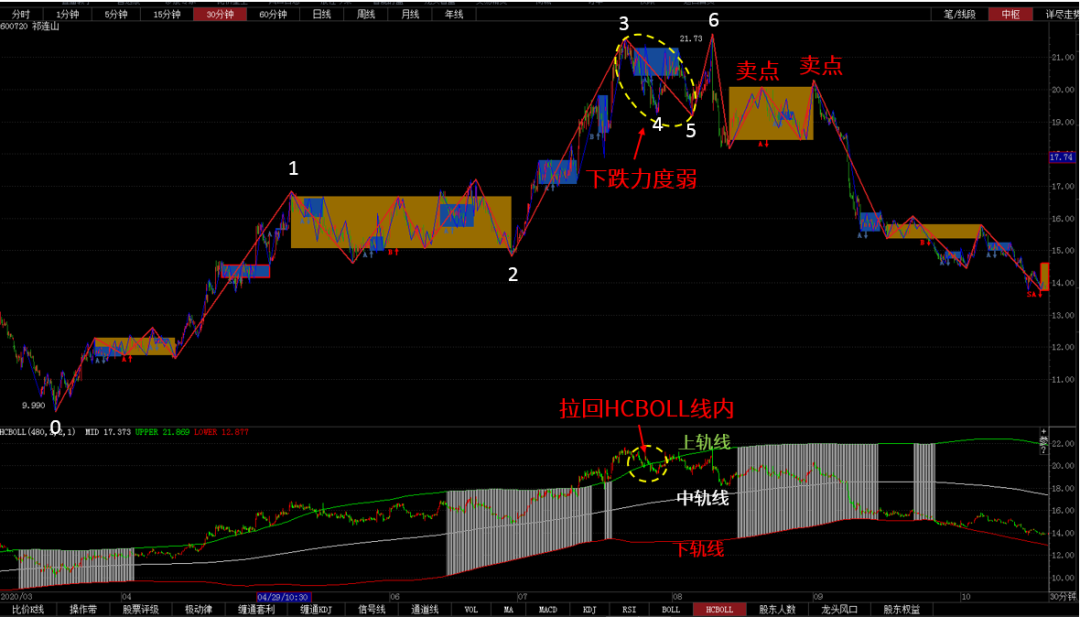Select the HCBOLL indicator tab
This screenshot has height=617, width=1080.
click(x=719, y=609)
